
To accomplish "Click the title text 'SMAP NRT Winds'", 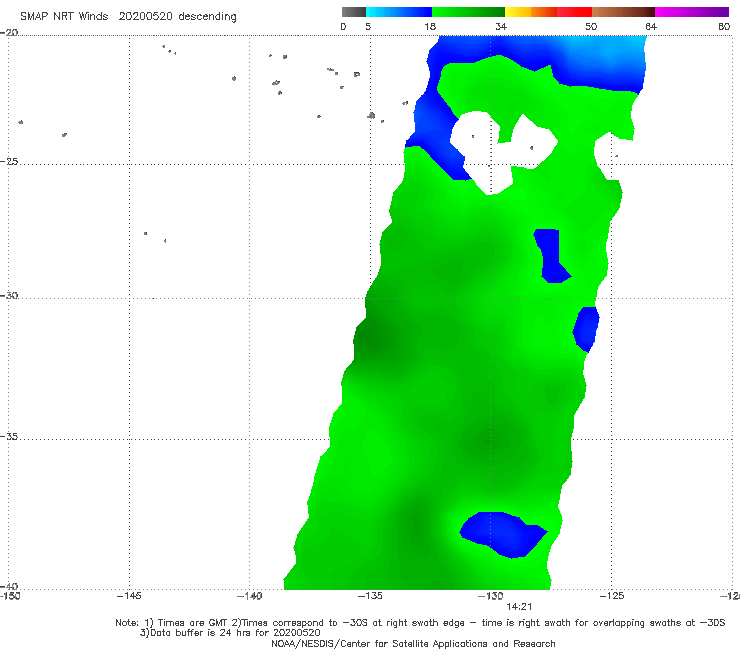I will tap(64, 17).
